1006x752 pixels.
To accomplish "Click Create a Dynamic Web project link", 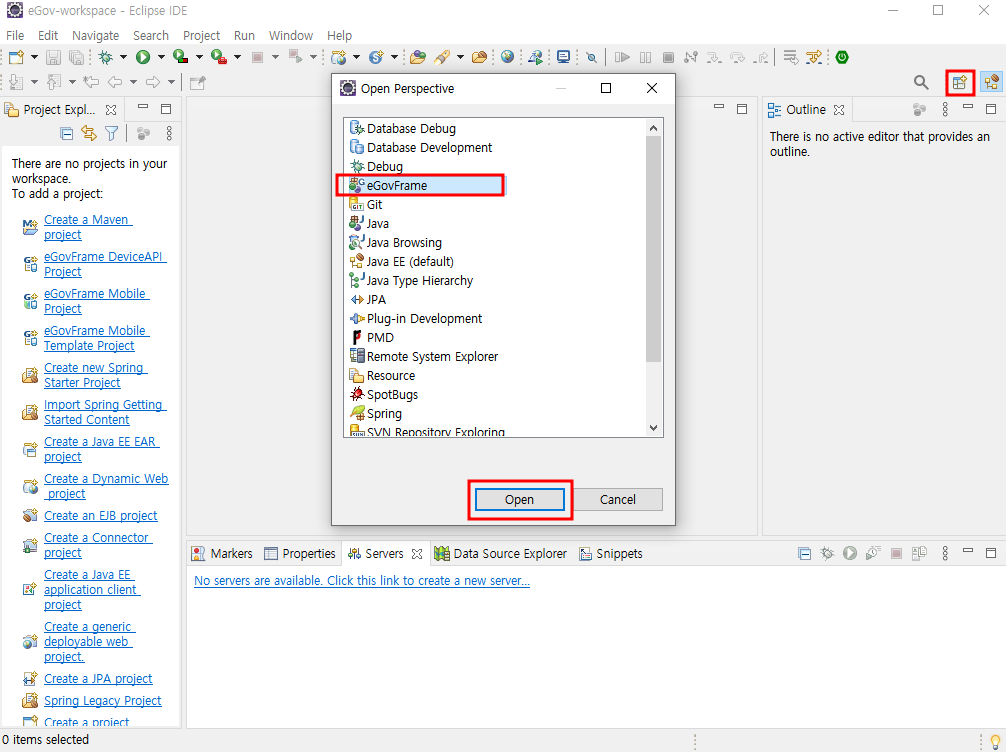I will point(106,486).
